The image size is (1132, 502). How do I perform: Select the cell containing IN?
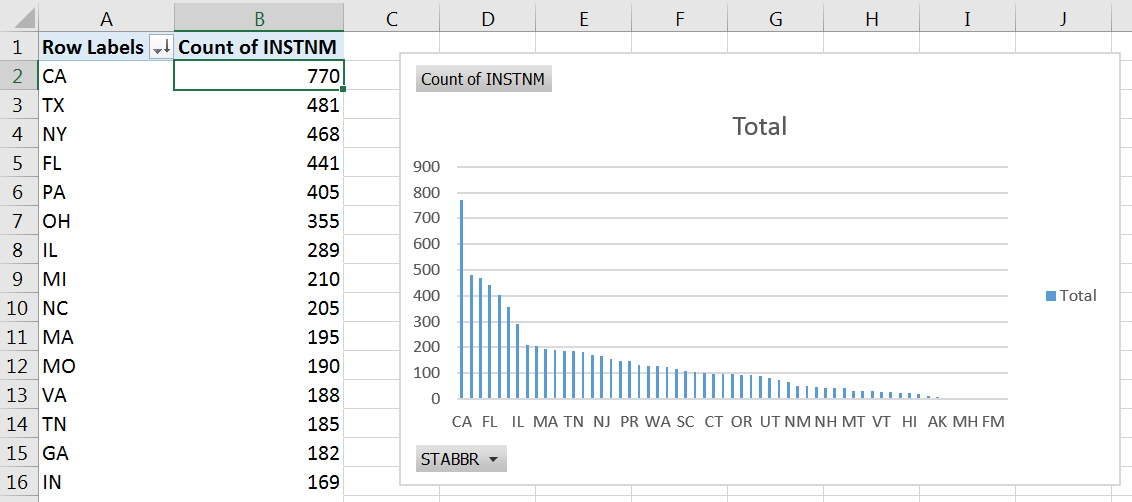[106, 482]
